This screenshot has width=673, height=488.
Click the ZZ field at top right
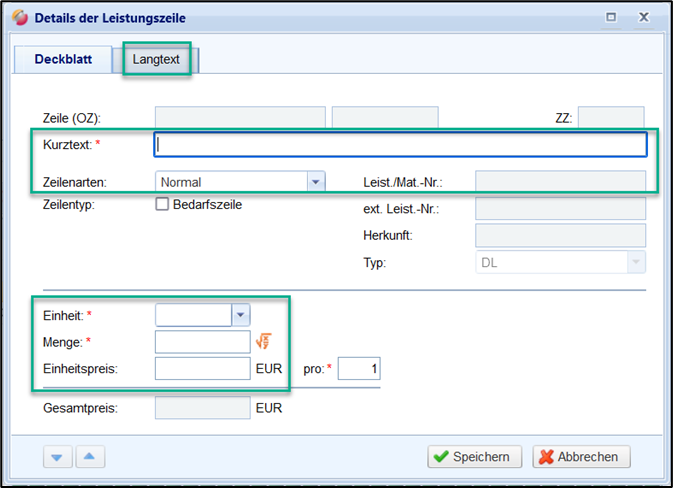click(x=611, y=118)
